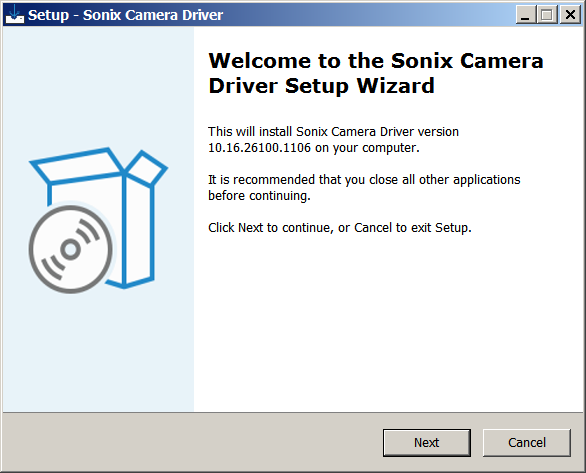Click the word 'Wizard' in heading
Viewport: 586px width, 473px height.
pos(395,86)
